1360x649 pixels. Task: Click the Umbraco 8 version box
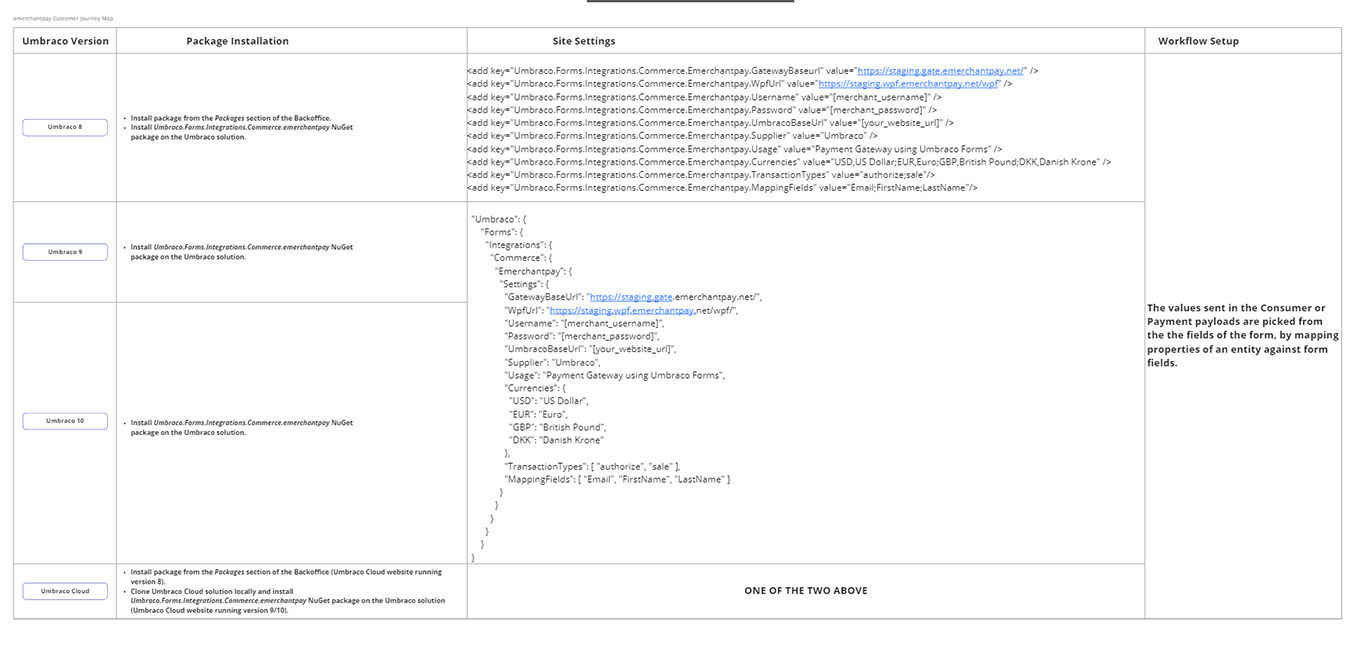[x=65, y=127]
